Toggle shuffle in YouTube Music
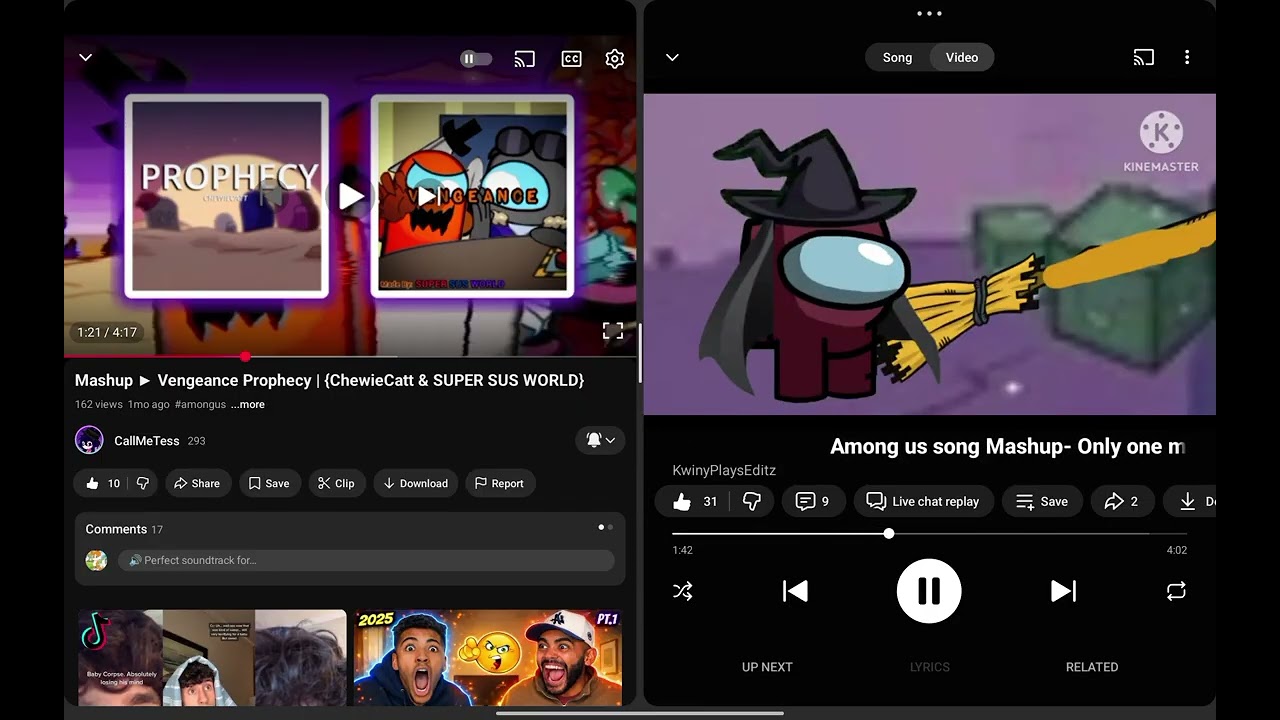The width and height of the screenshot is (1280, 720). click(x=683, y=591)
